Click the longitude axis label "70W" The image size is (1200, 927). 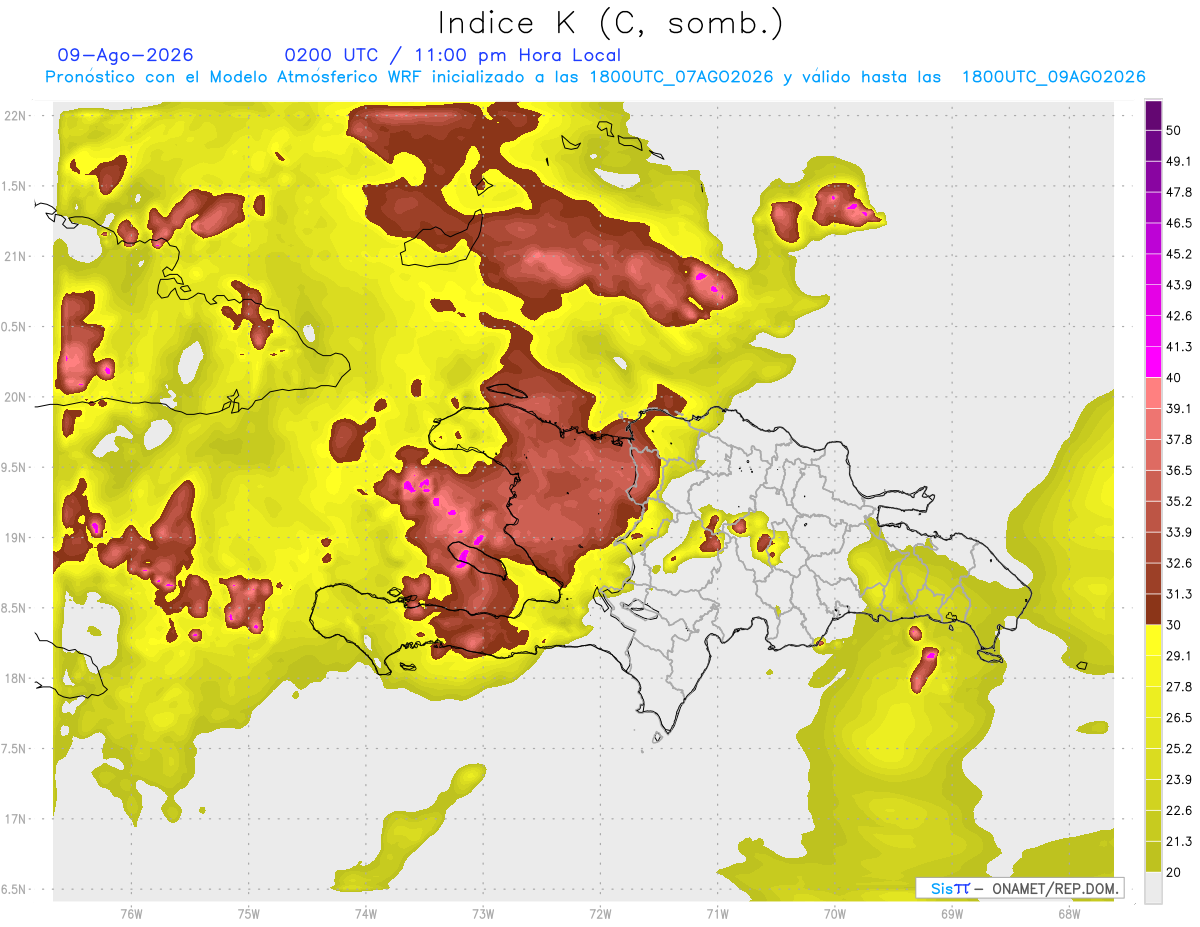[x=835, y=913]
